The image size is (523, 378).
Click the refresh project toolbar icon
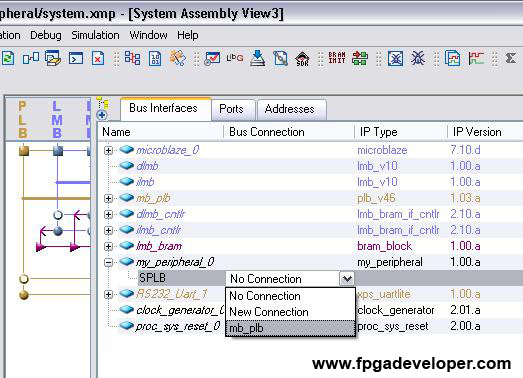point(7,58)
